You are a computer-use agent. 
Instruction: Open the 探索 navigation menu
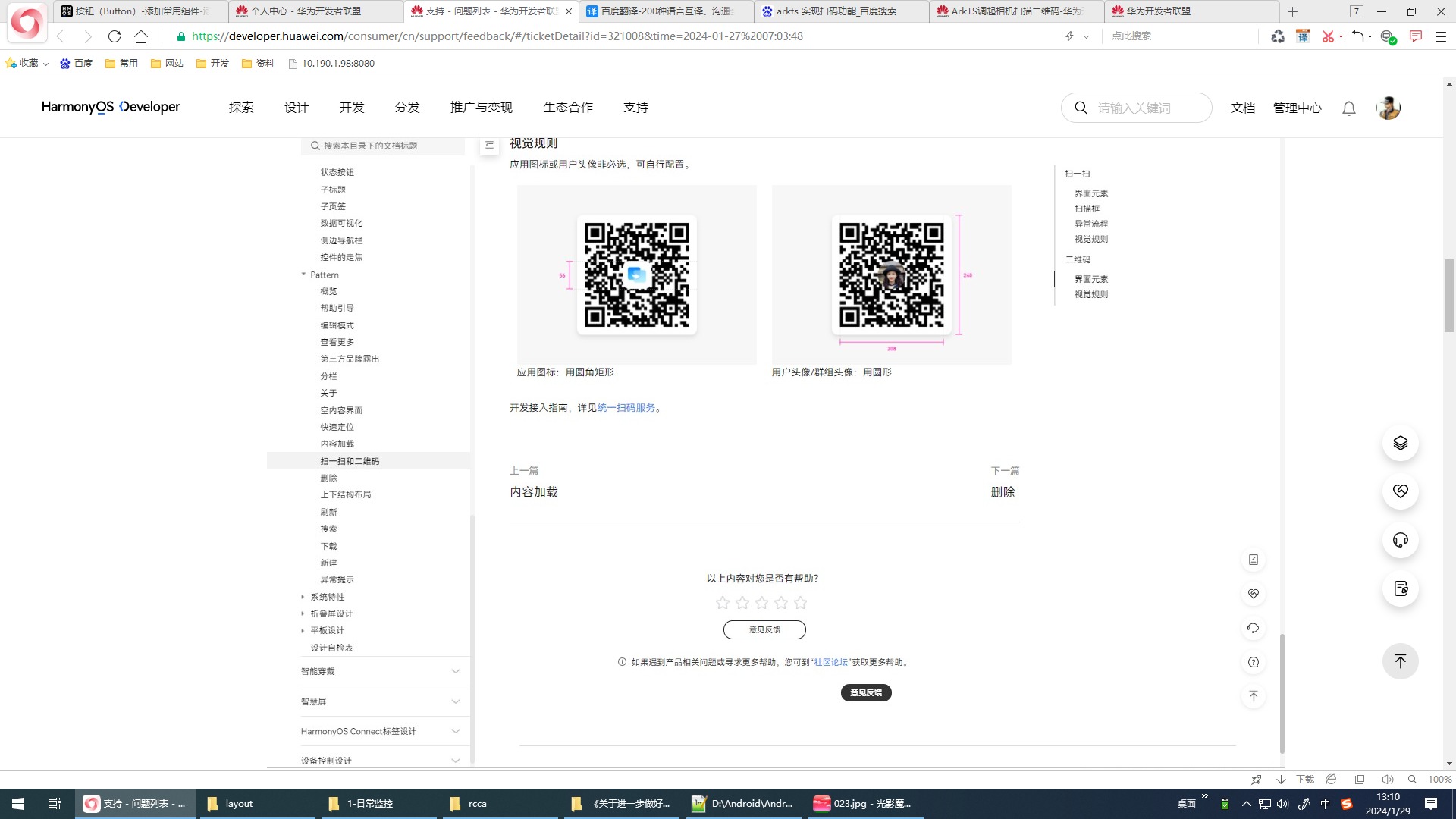241,108
